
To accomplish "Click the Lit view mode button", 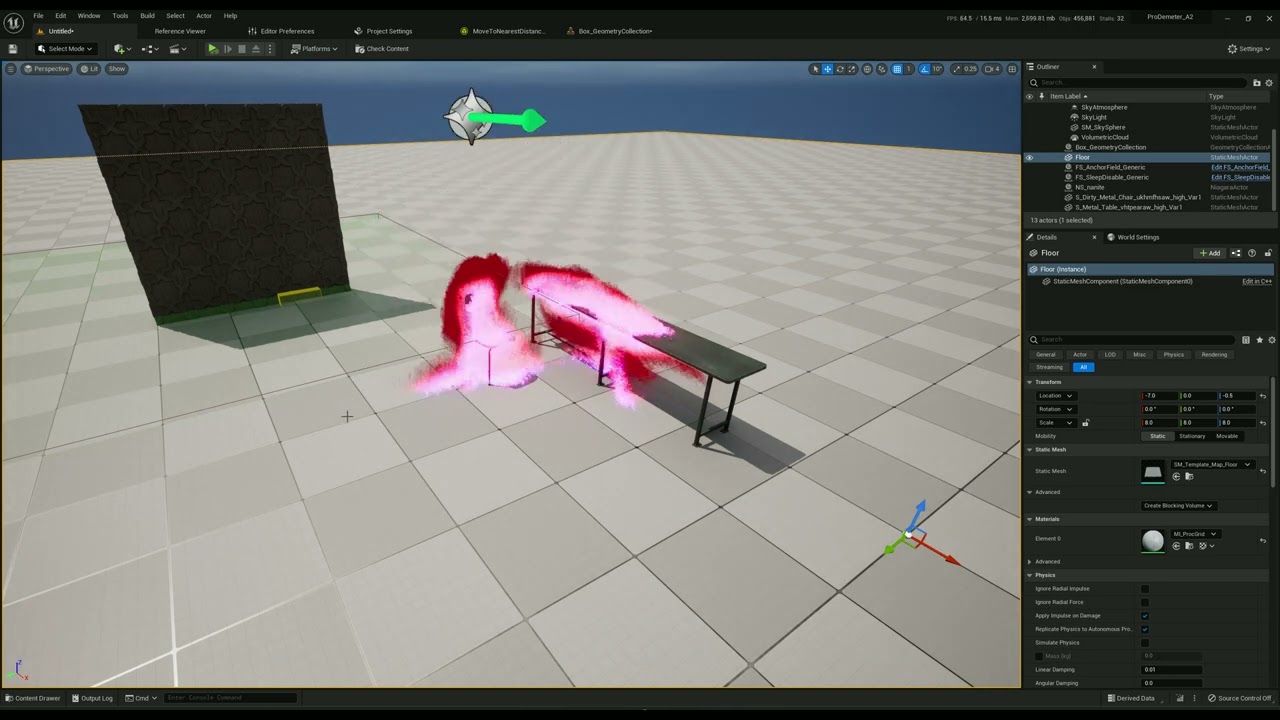I will click(x=89, y=69).
